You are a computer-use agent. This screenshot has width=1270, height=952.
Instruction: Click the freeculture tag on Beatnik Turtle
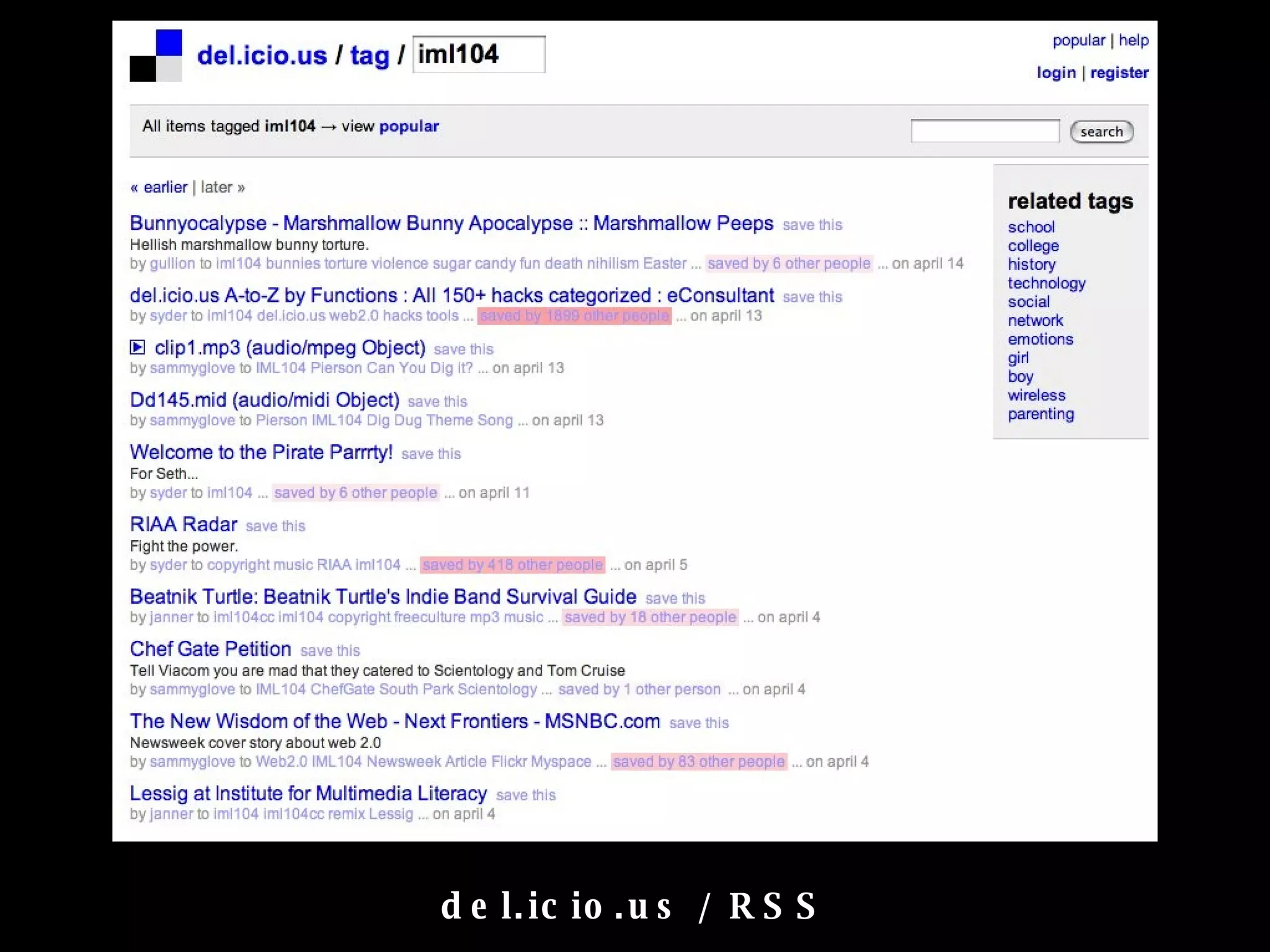pyautogui.click(x=429, y=617)
